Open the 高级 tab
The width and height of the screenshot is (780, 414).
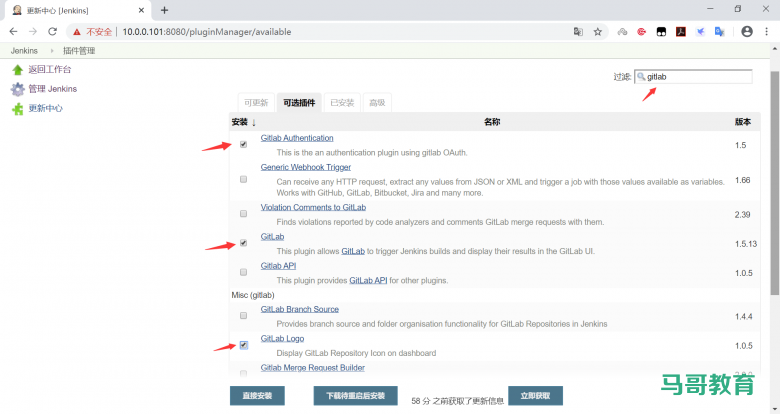[377, 103]
